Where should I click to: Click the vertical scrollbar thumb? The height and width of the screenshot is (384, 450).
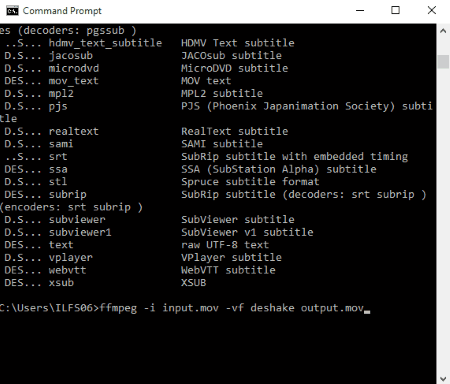point(443,62)
